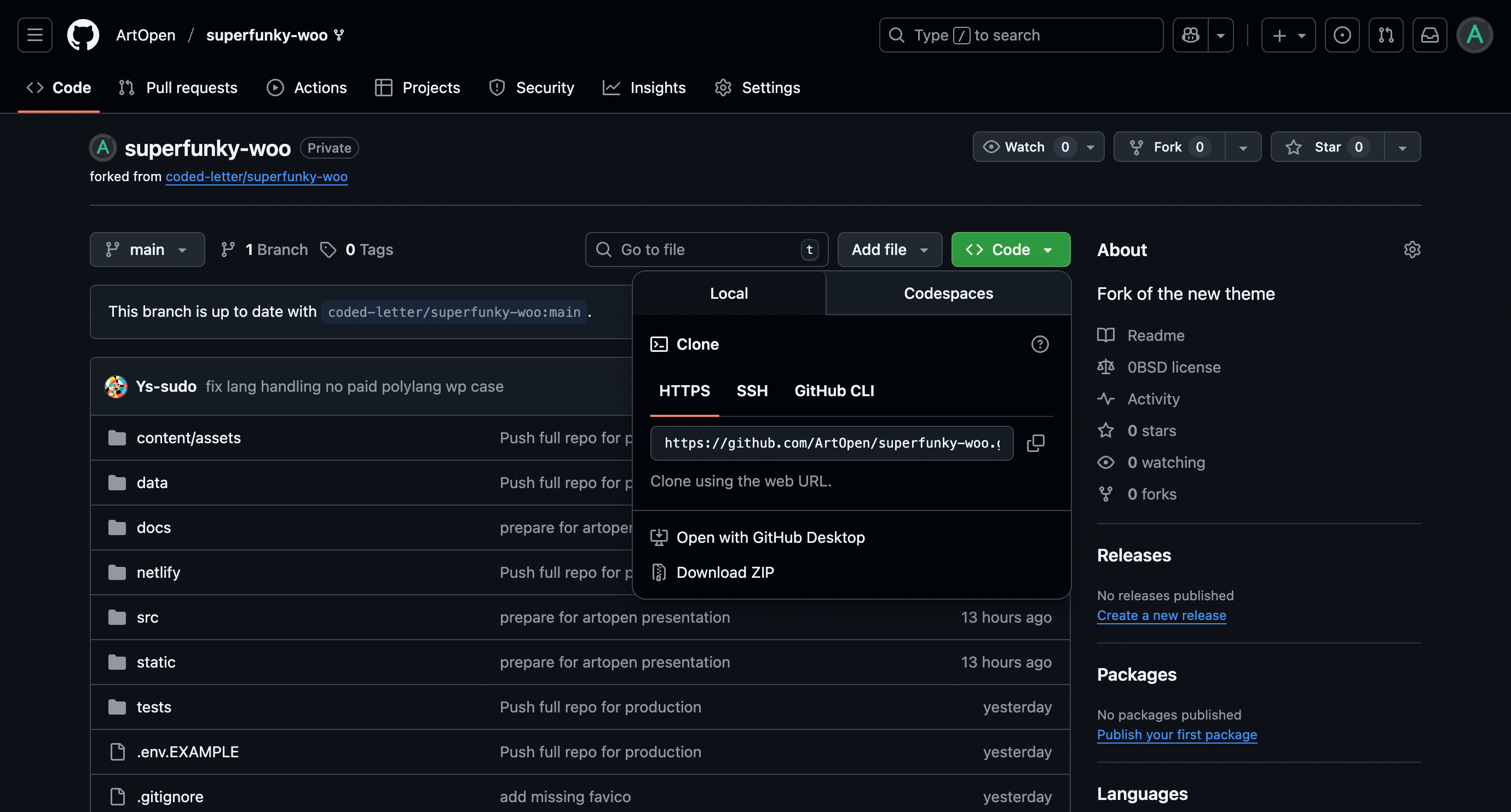The height and width of the screenshot is (812, 1511).
Task: Expand the main branch selector dropdown
Action: click(x=147, y=250)
